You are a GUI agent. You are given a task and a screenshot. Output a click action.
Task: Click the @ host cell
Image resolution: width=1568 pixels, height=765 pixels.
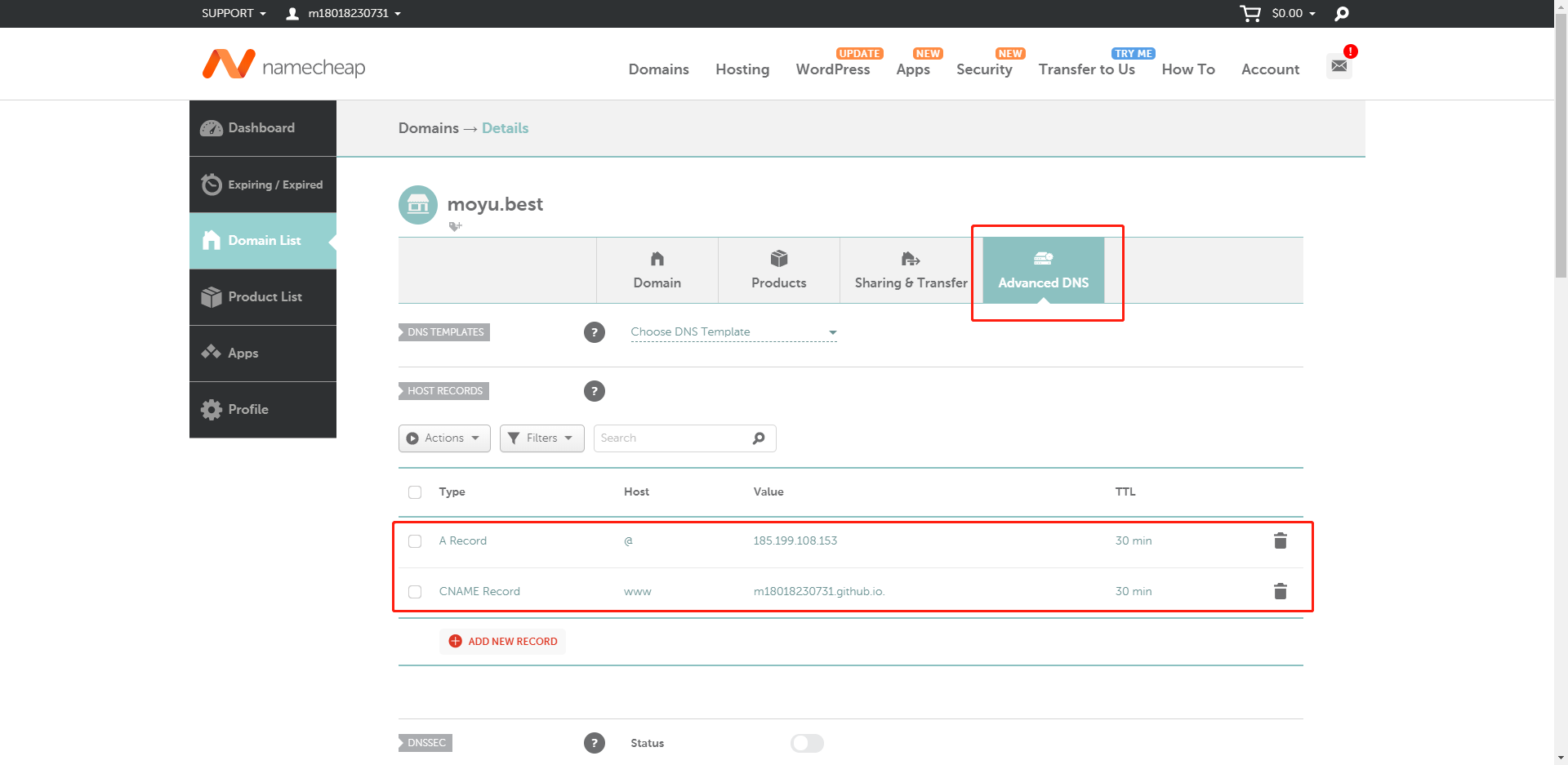[x=628, y=541]
